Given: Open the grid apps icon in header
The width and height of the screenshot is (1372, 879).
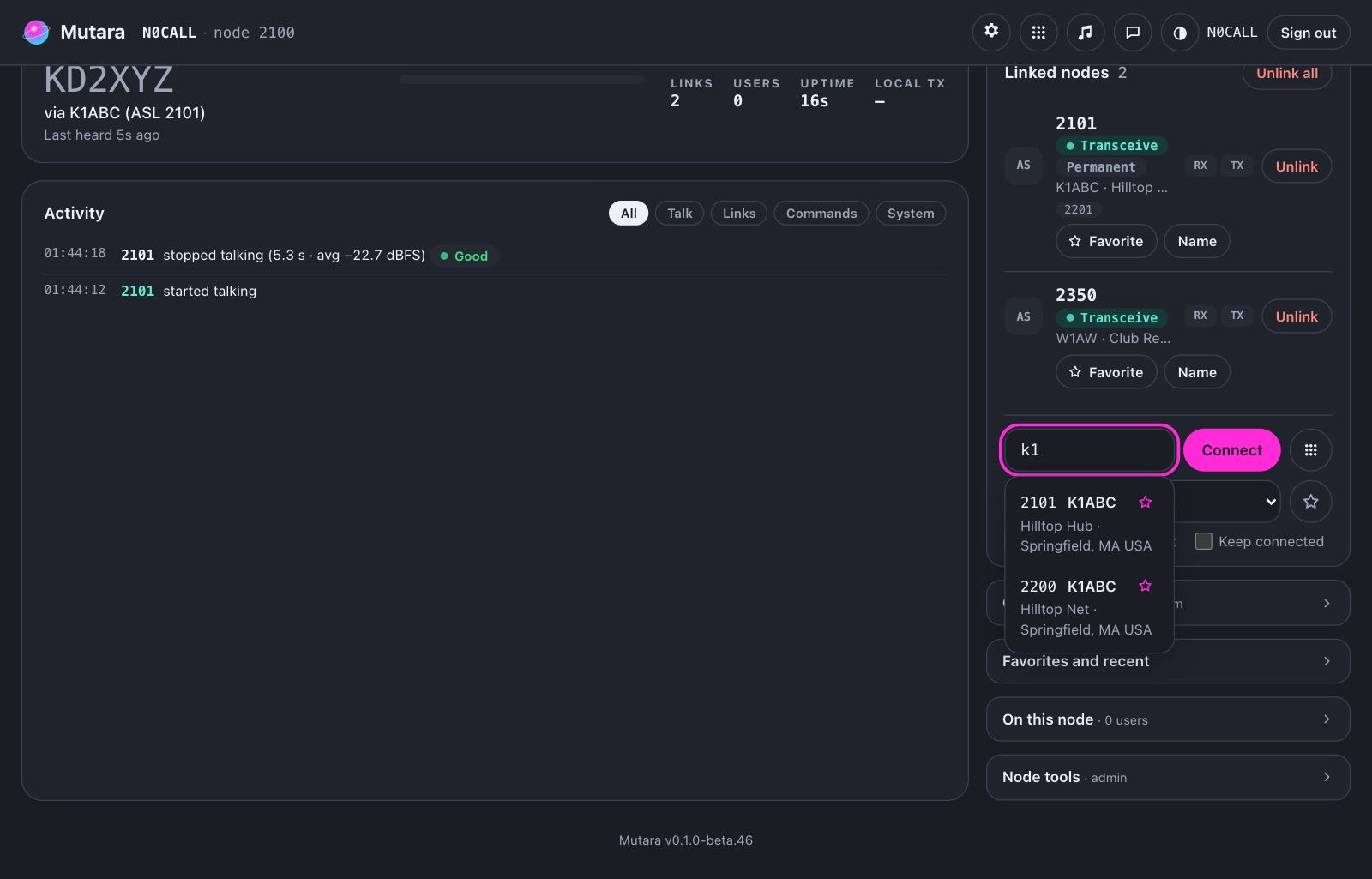Looking at the screenshot, I should 1038,33.
